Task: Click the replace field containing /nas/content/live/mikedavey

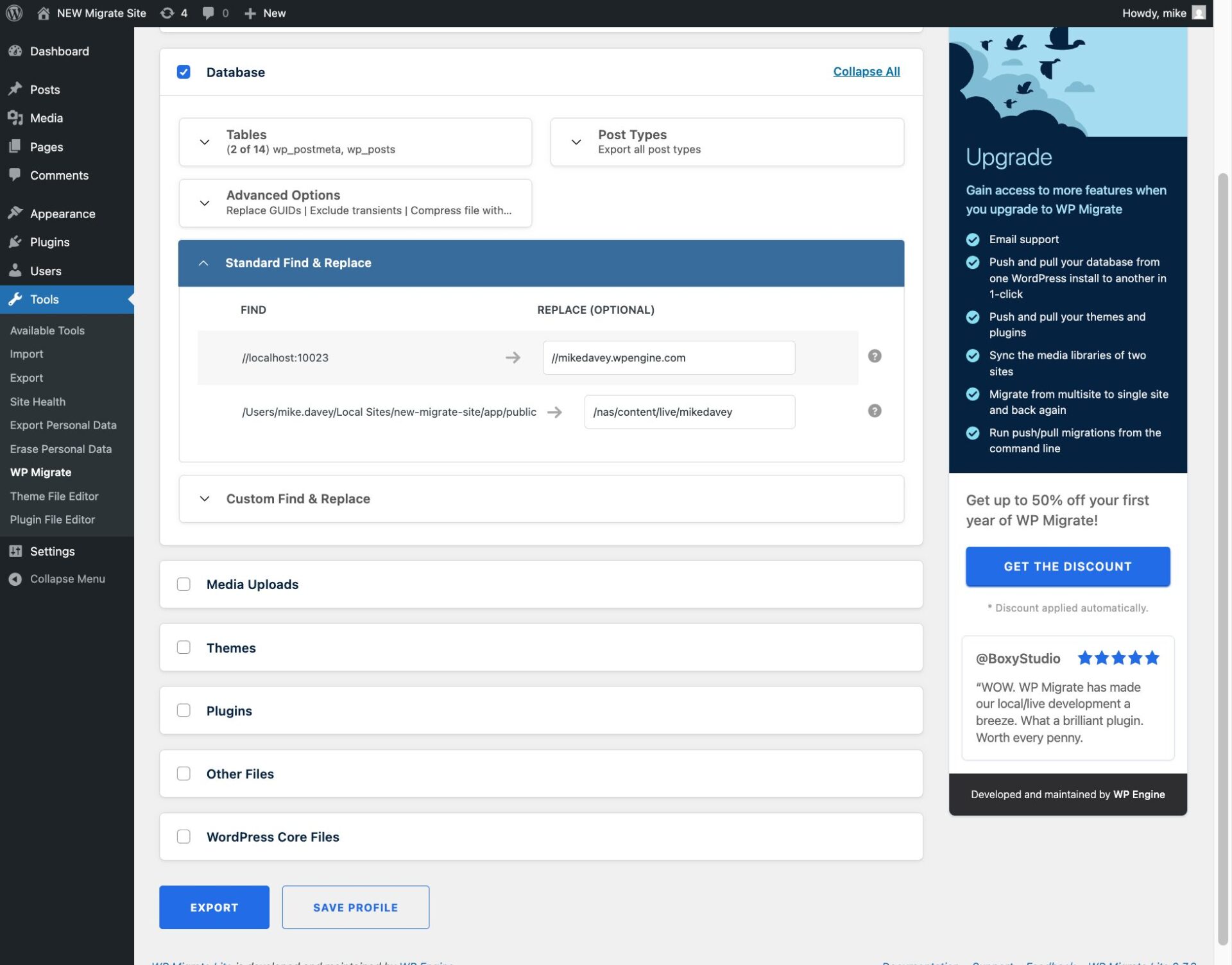Action: pos(689,411)
